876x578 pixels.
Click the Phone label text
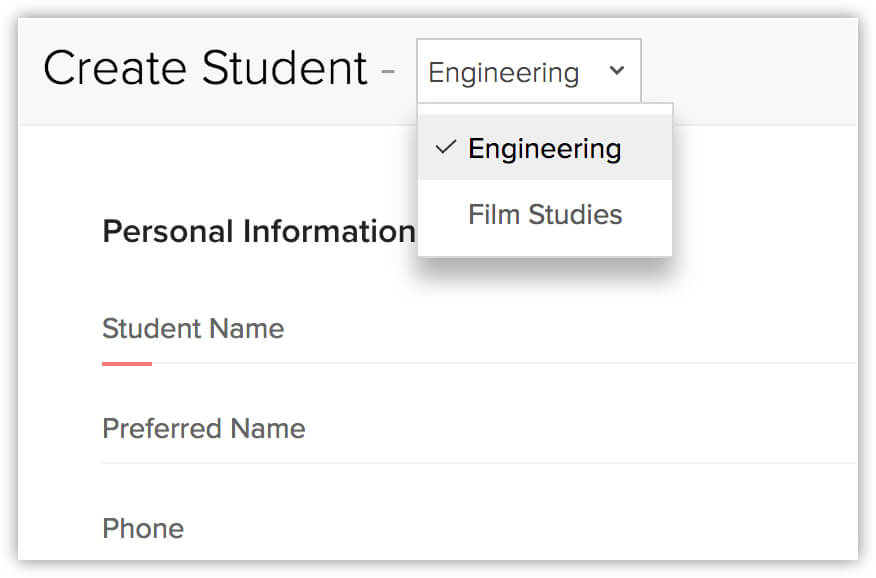tap(143, 528)
